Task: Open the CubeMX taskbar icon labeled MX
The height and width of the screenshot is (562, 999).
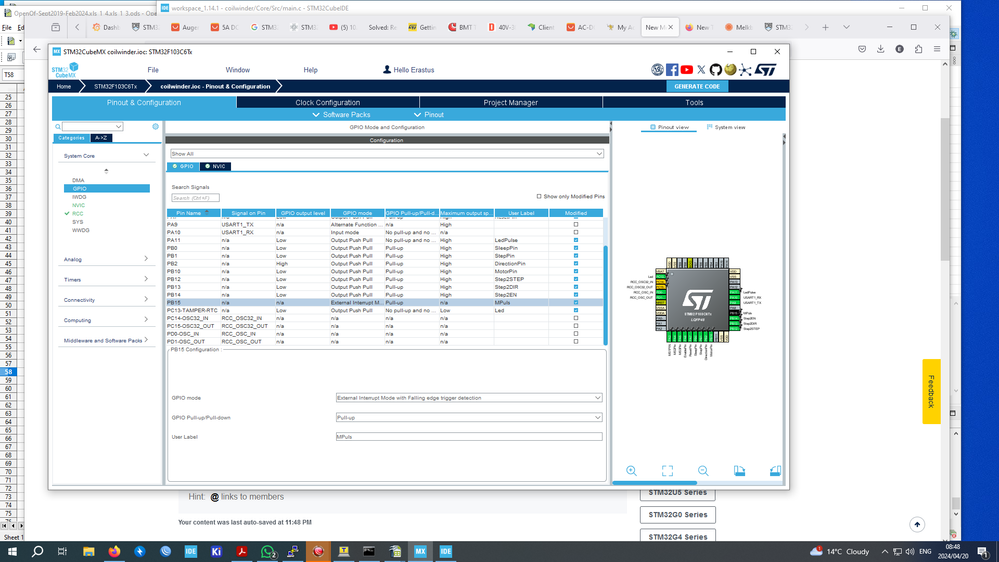Action: [x=420, y=551]
